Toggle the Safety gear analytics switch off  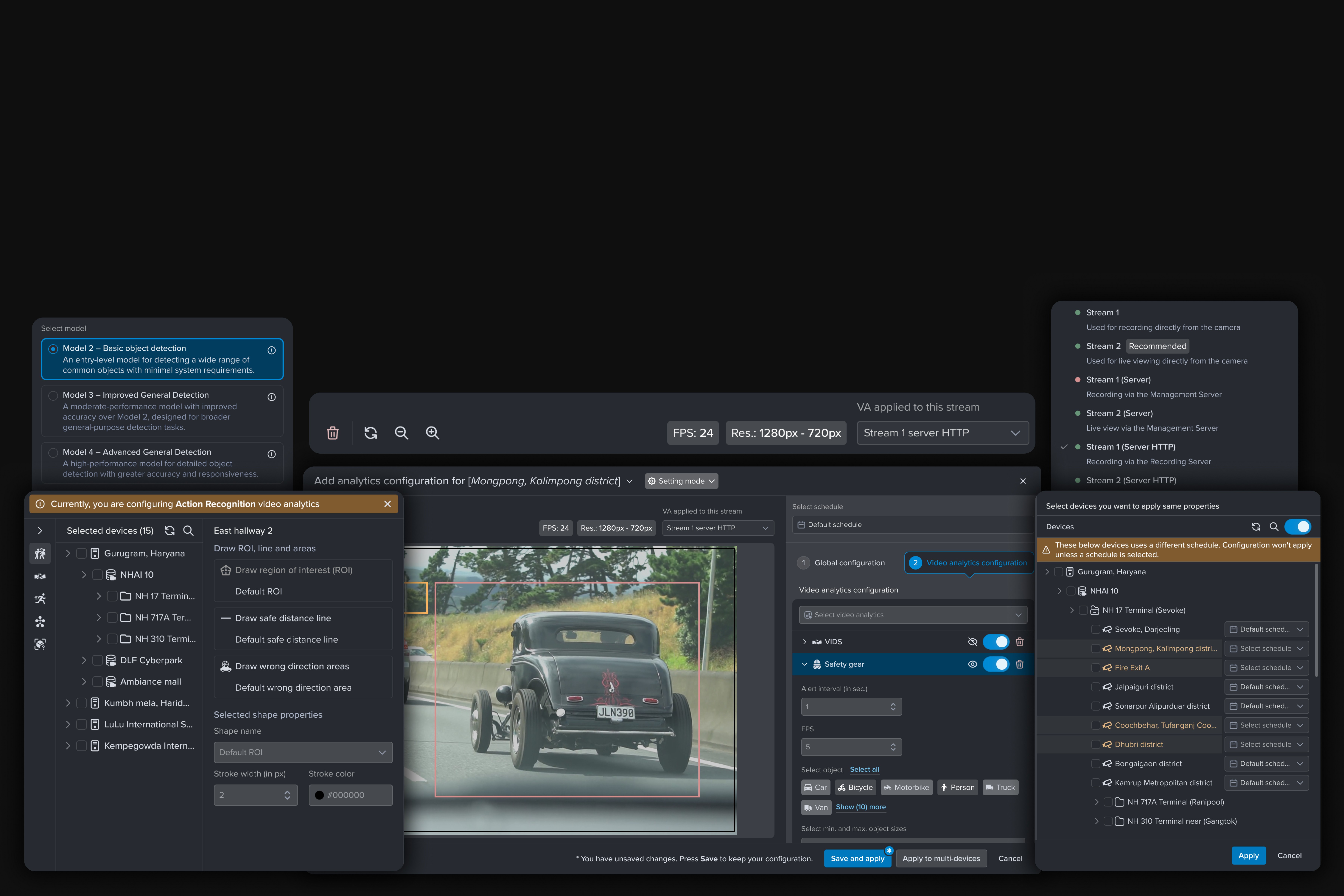996,664
